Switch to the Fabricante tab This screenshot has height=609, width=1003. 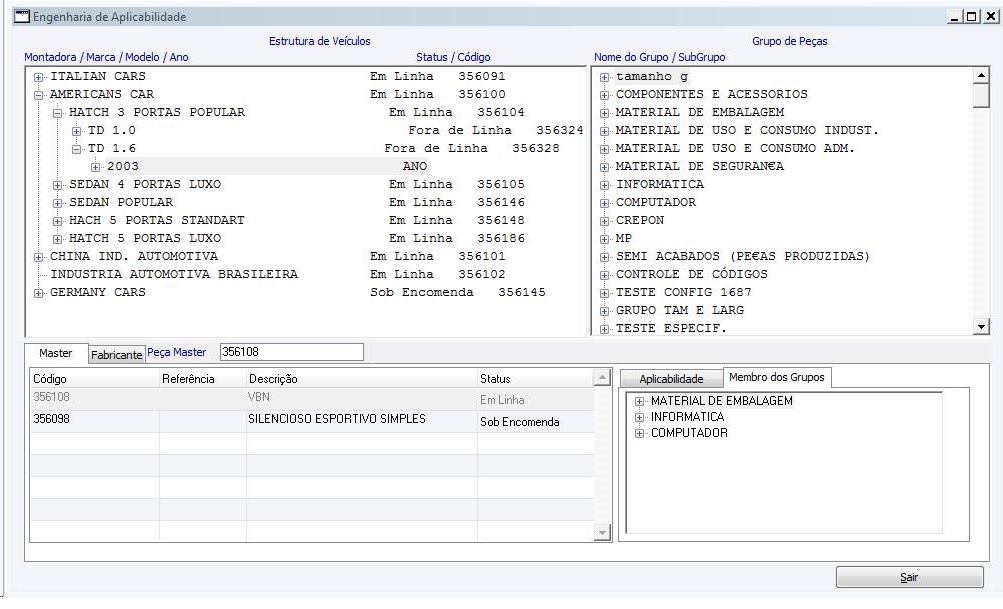point(116,355)
